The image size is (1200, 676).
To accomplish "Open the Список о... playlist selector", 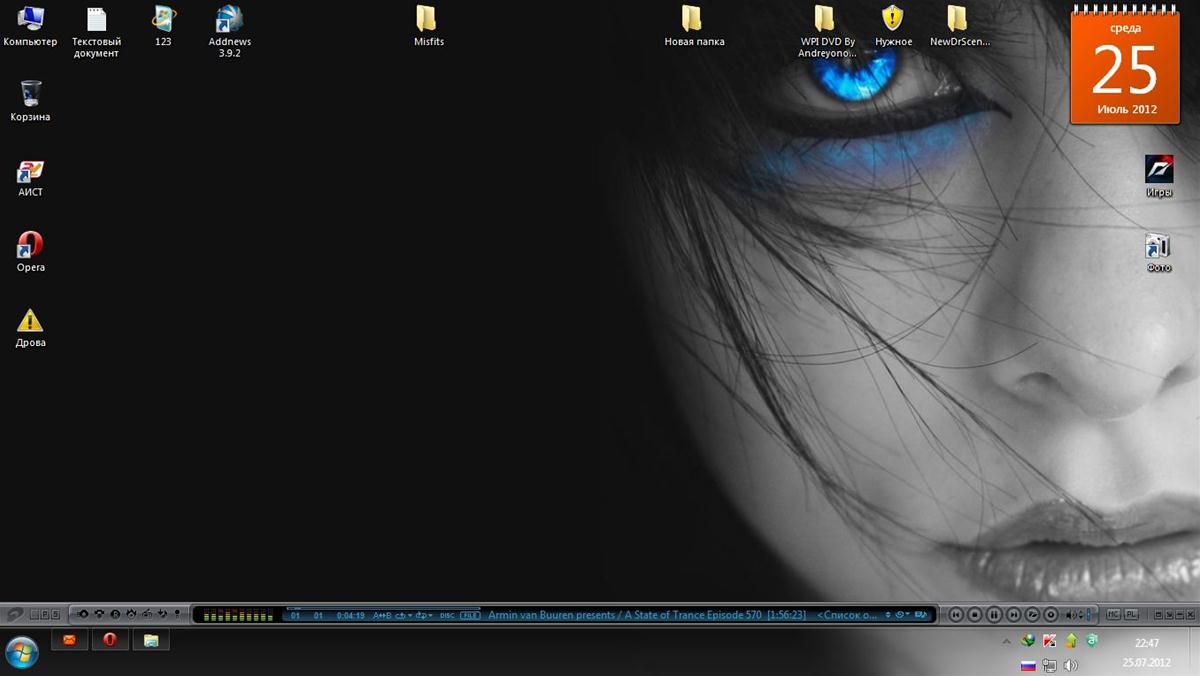I will point(846,615).
